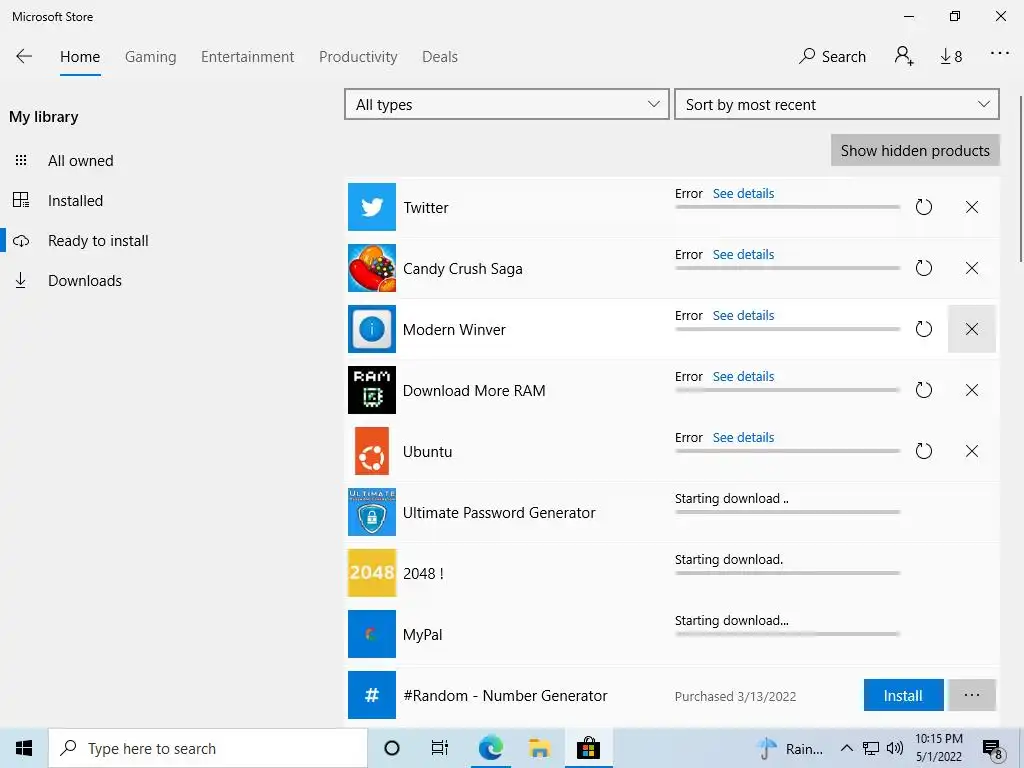Open the Modern Winver app icon
This screenshot has width=1024, height=768.
(x=372, y=329)
